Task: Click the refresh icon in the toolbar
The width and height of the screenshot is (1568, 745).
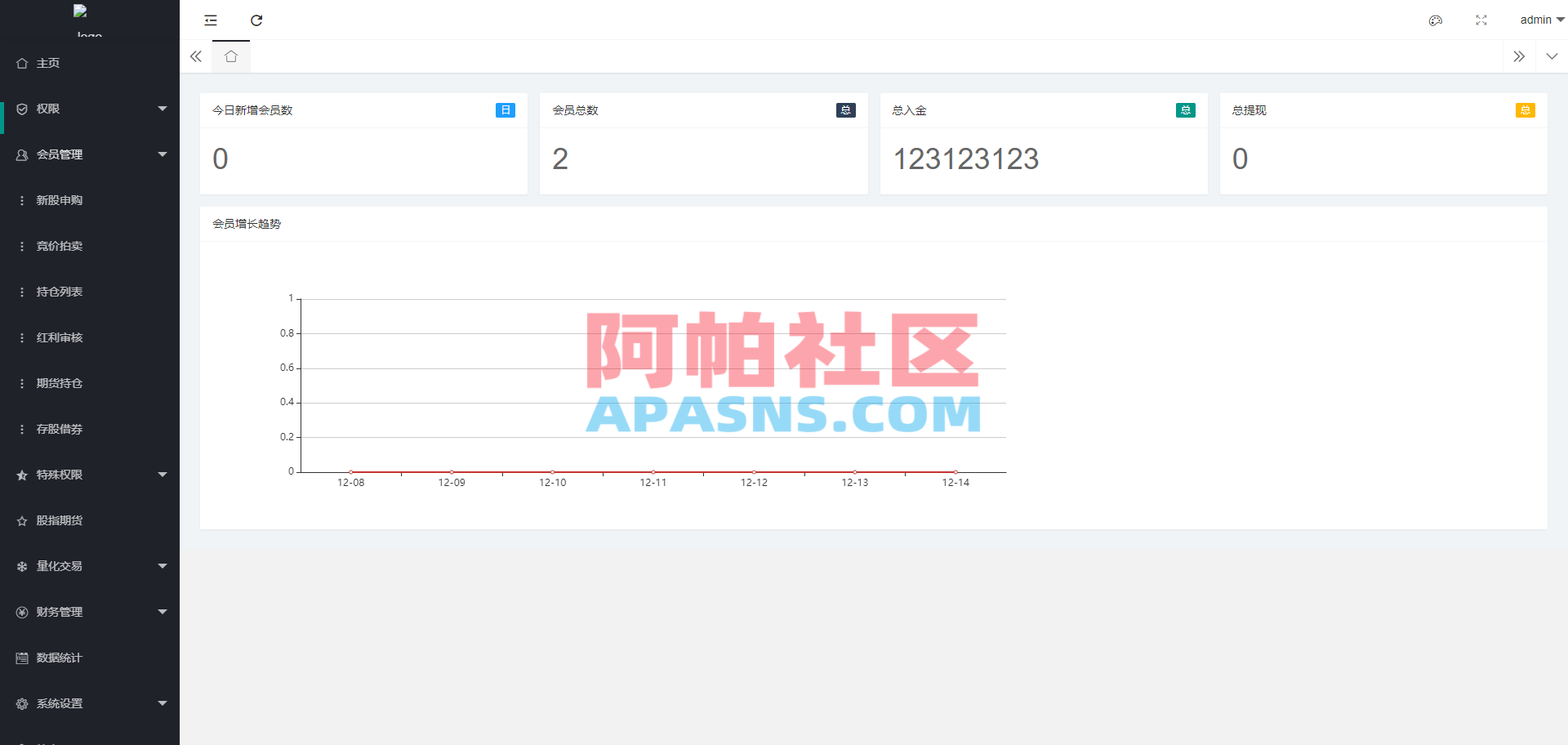Action: pyautogui.click(x=256, y=20)
